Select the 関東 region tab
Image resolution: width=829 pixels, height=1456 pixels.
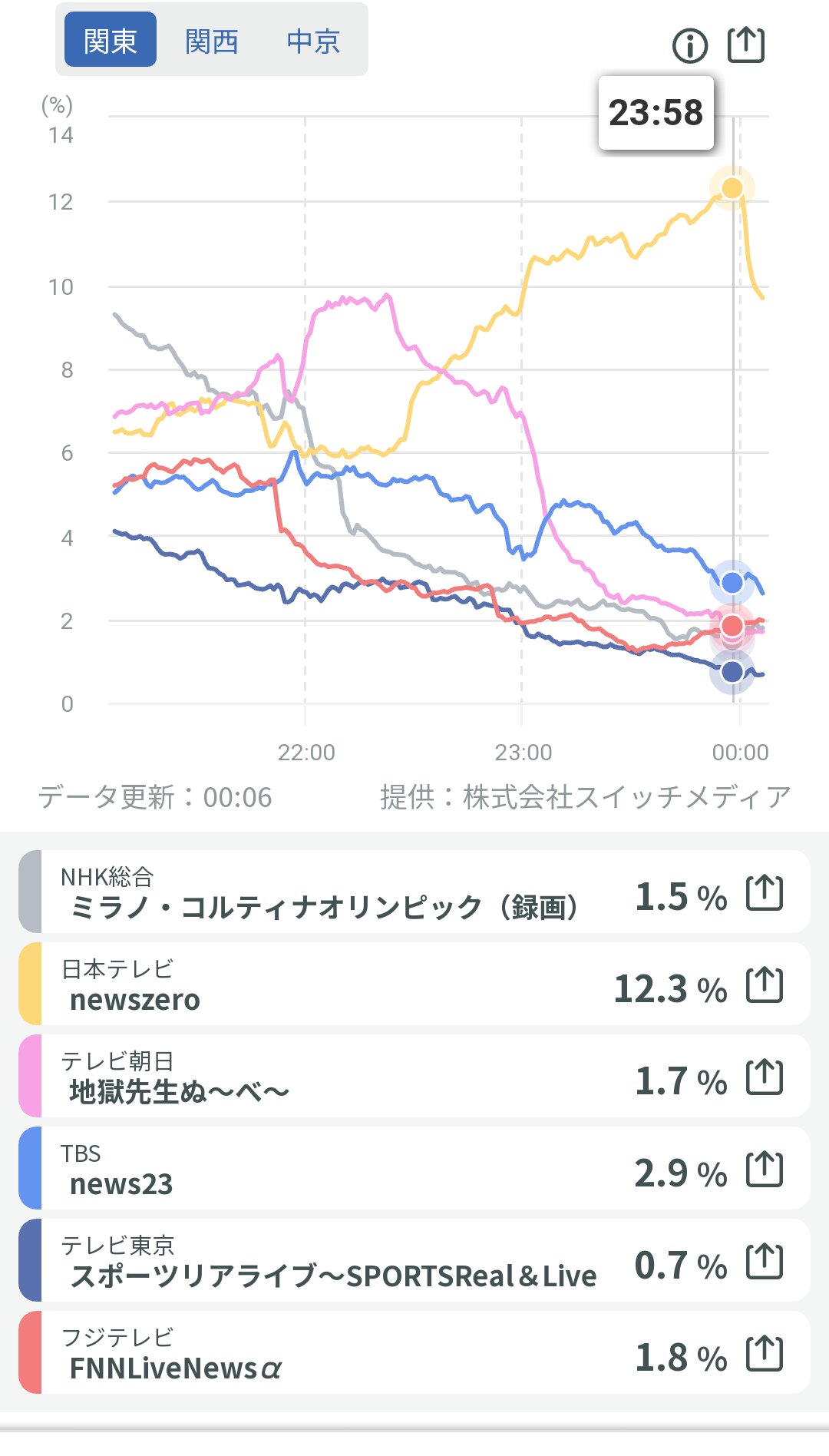111,41
